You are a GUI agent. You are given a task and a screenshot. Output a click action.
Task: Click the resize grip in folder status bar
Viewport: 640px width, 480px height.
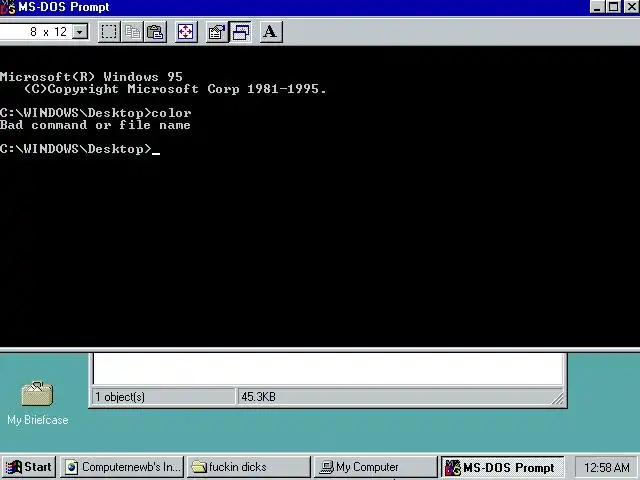coord(558,398)
